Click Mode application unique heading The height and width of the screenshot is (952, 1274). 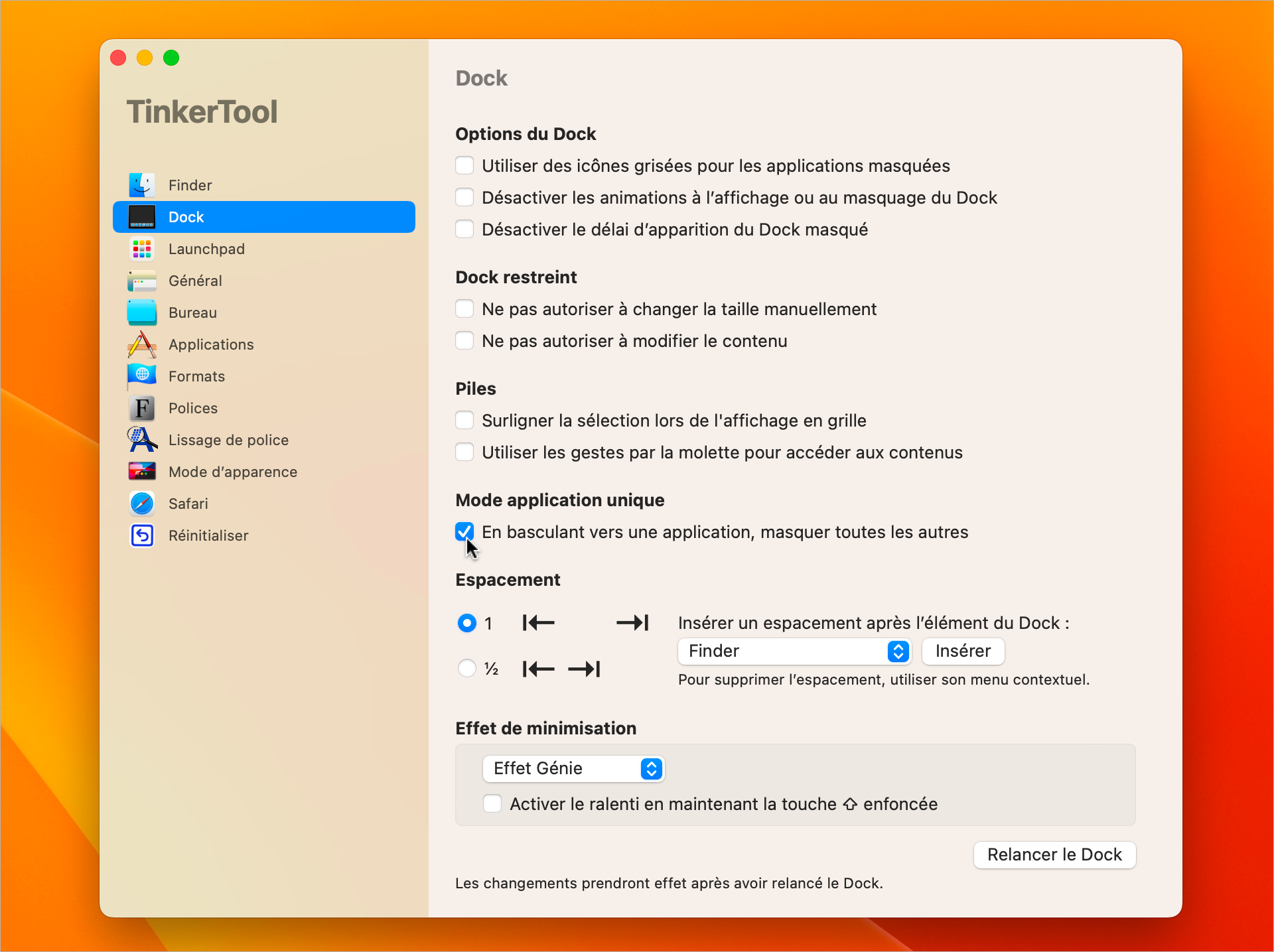560,500
